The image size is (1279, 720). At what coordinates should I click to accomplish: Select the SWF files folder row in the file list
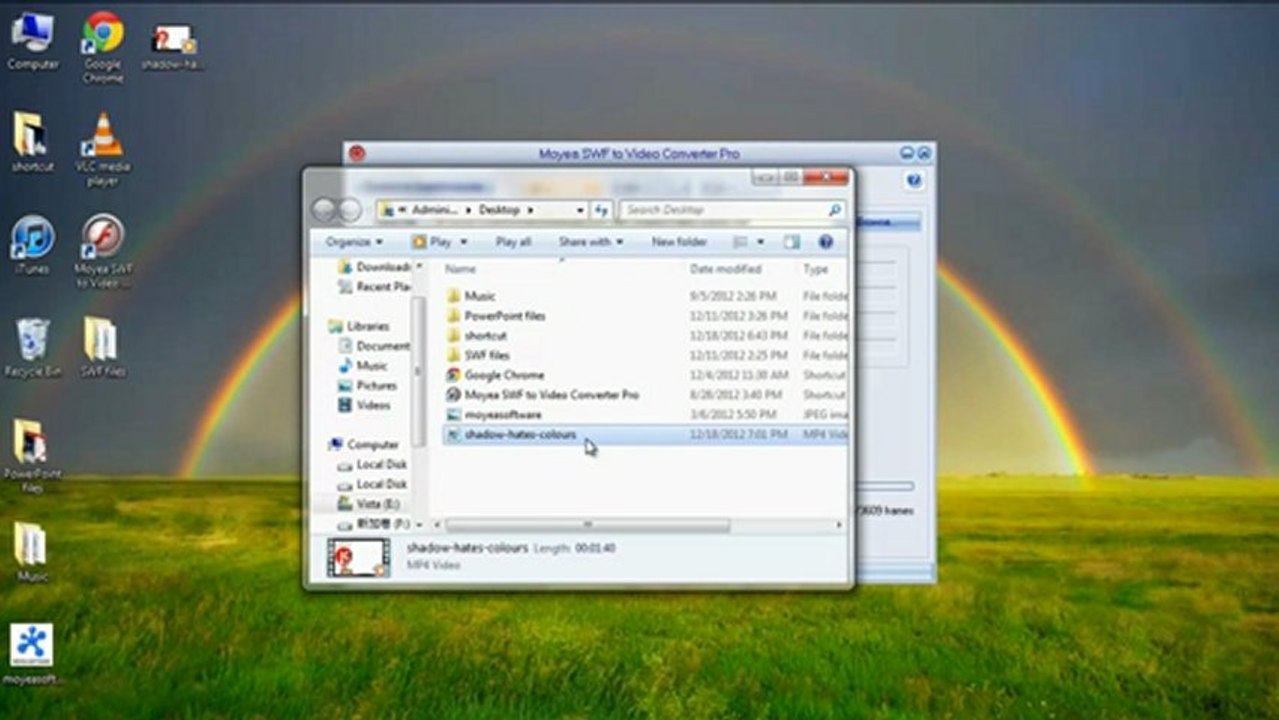[645, 355]
